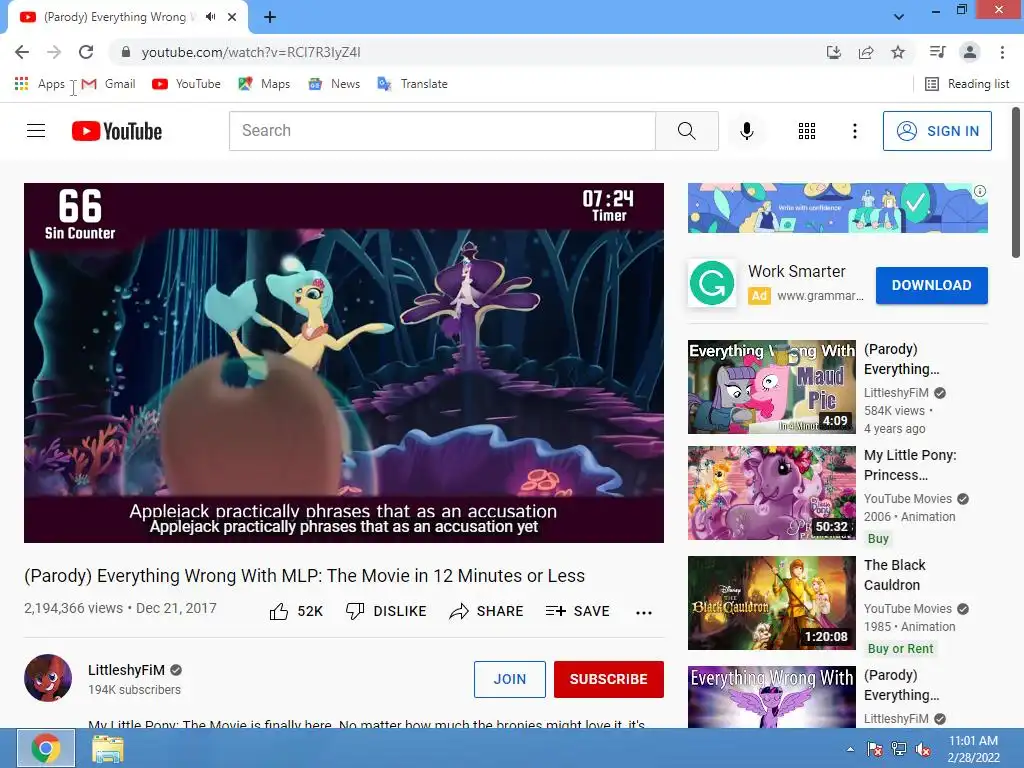Show hidden tray icons arrow
Screen dimensions: 1024x768
(850, 749)
